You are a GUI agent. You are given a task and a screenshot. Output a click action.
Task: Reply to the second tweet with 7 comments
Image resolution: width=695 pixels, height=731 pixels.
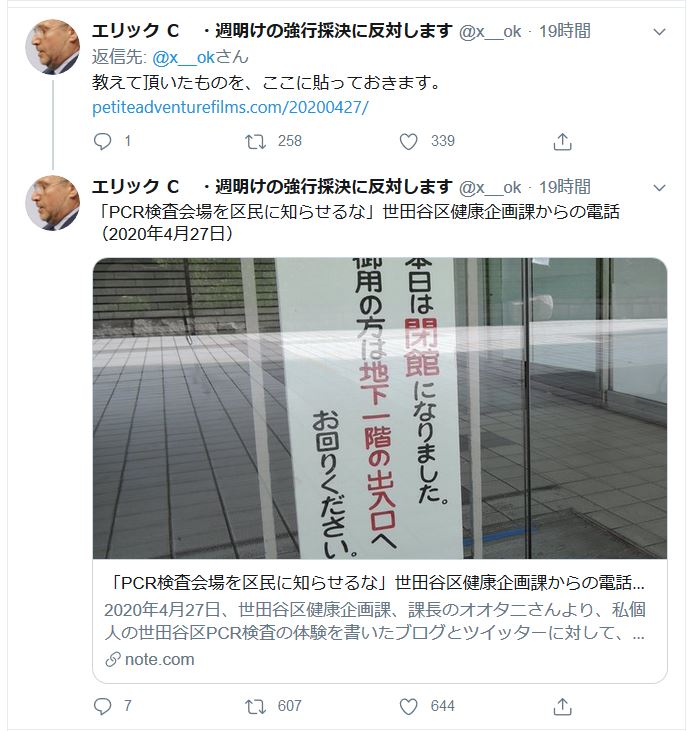click(x=103, y=706)
